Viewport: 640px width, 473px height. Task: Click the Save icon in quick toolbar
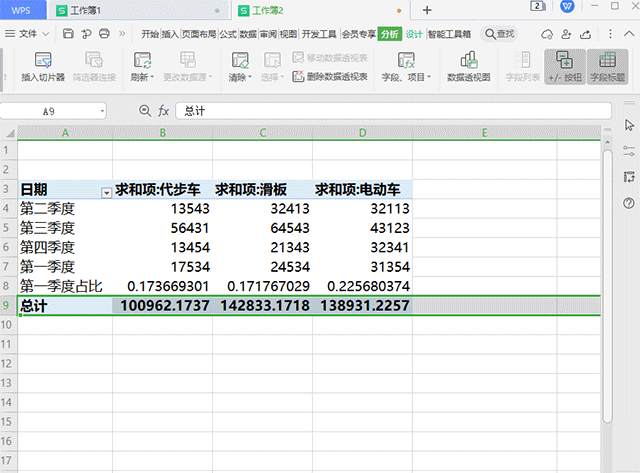68,34
